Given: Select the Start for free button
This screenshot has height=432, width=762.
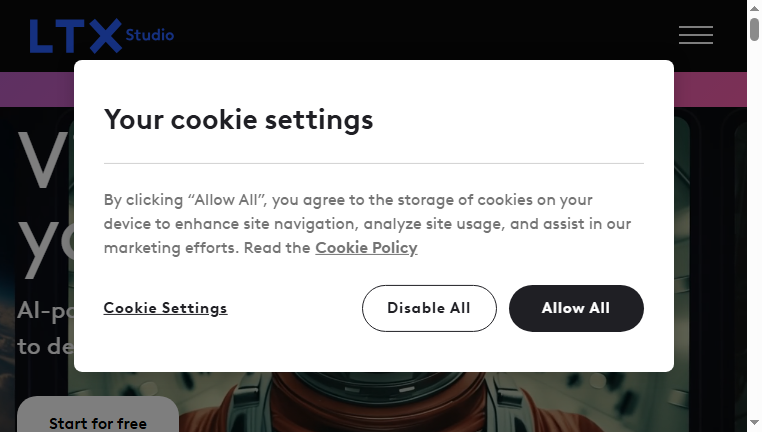Looking at the screenshot, I should coord(98,416).
